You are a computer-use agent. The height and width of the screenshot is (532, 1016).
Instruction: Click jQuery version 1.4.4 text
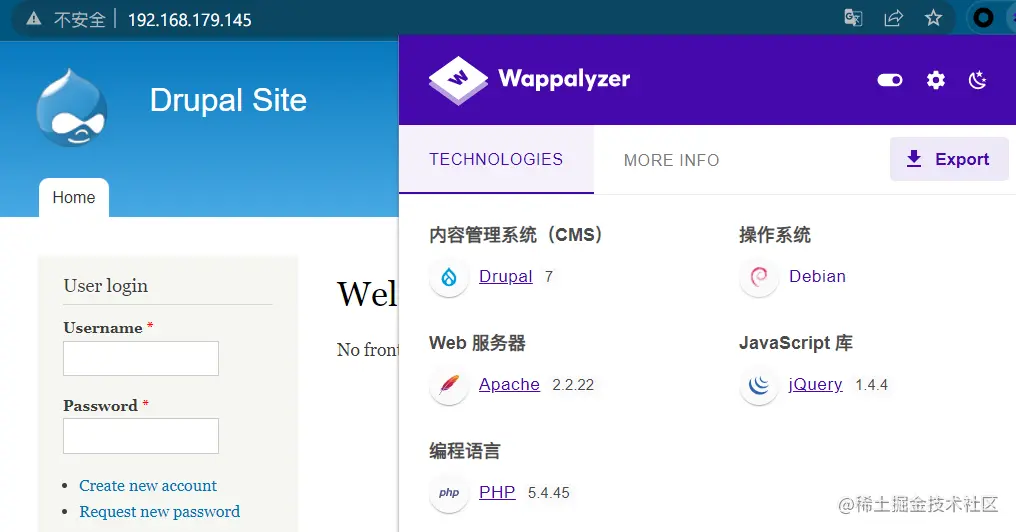click(872, 385)
